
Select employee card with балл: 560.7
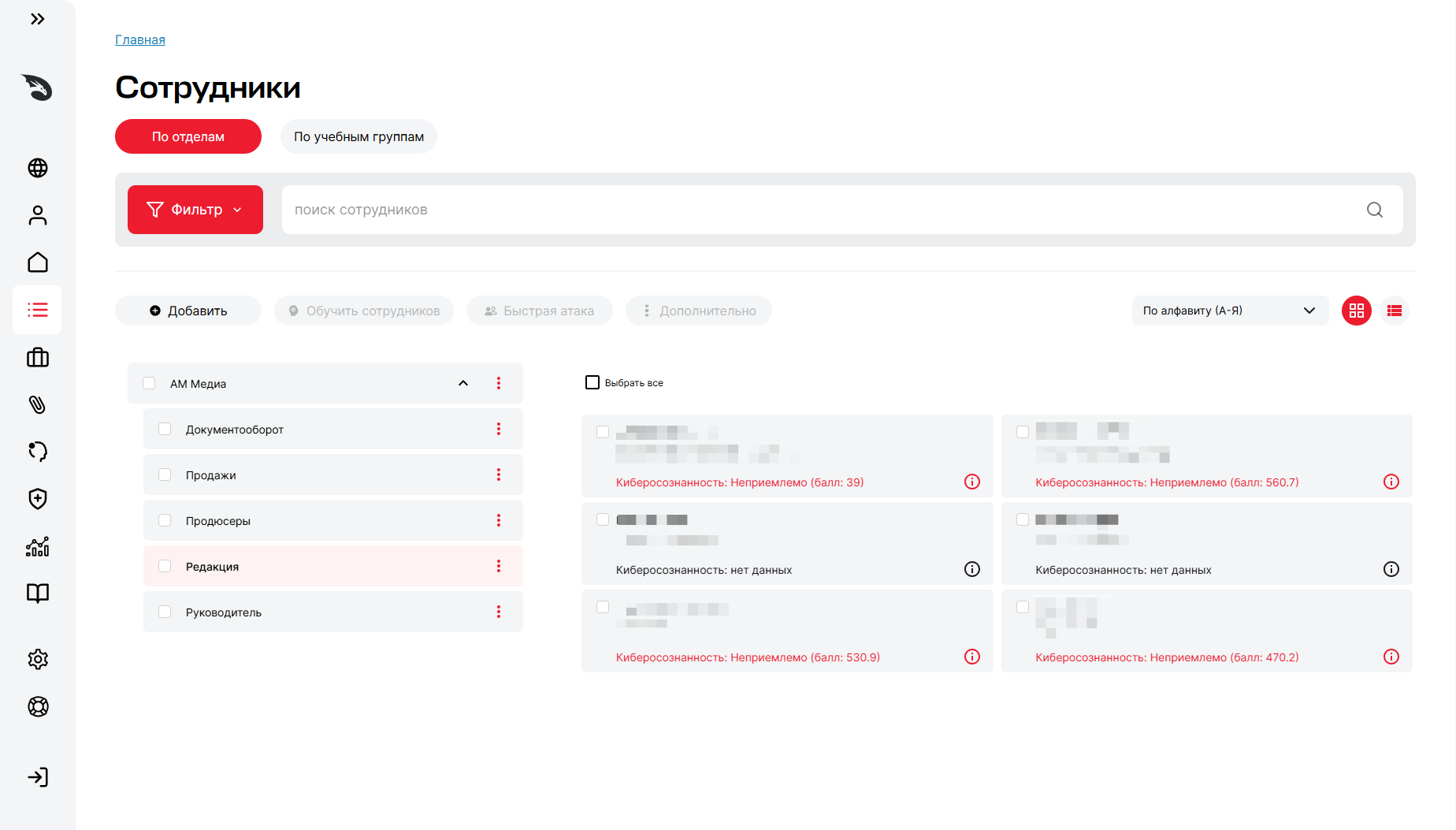tap(1023, 432)
